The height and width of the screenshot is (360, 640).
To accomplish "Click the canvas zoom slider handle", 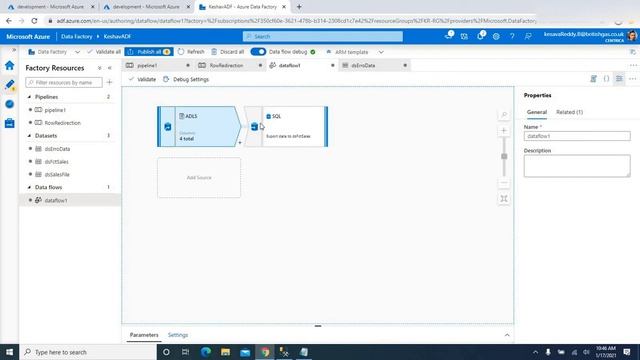I will (504, 156).
